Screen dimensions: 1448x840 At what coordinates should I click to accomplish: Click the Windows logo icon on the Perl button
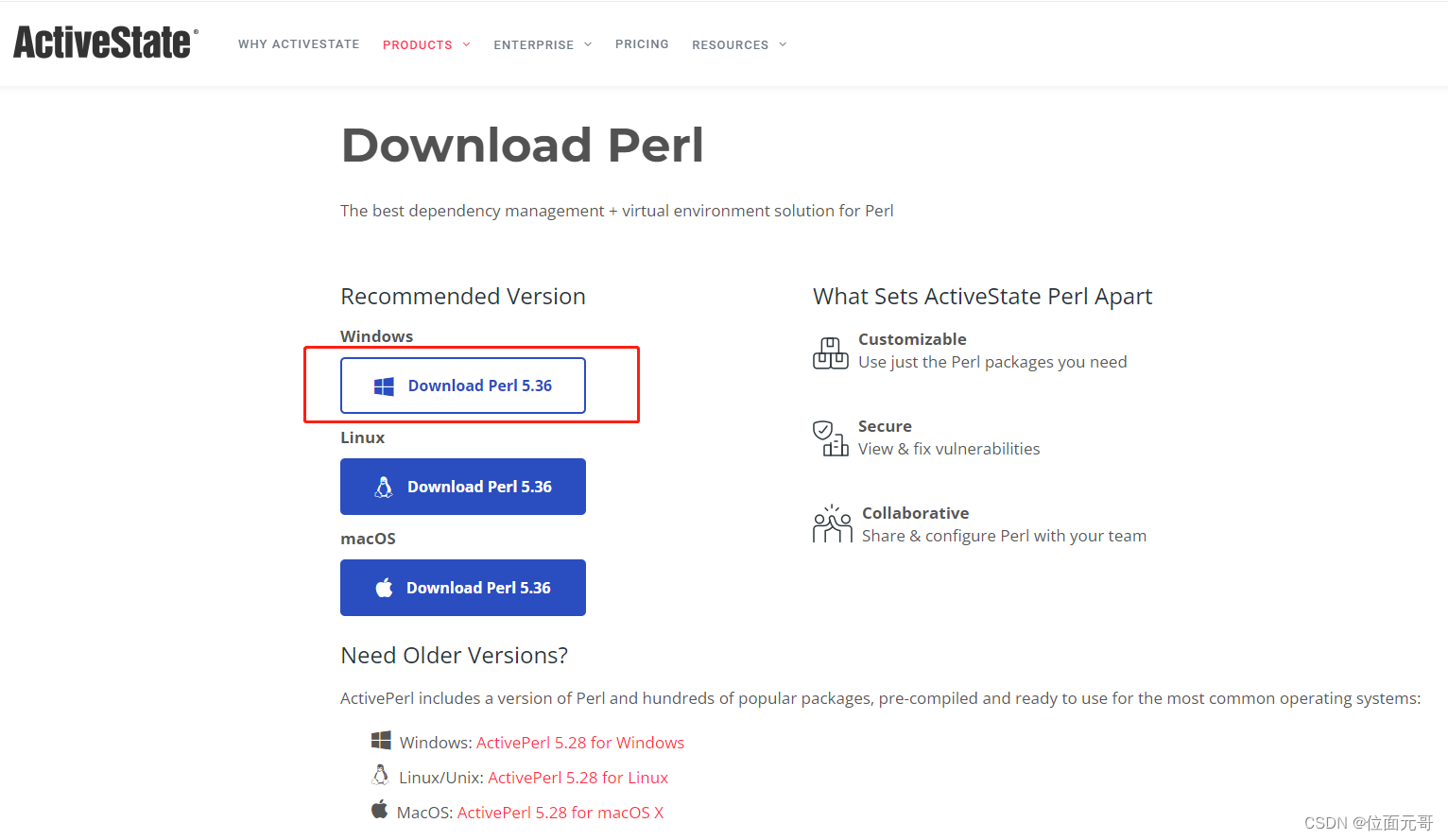[383, 386]
